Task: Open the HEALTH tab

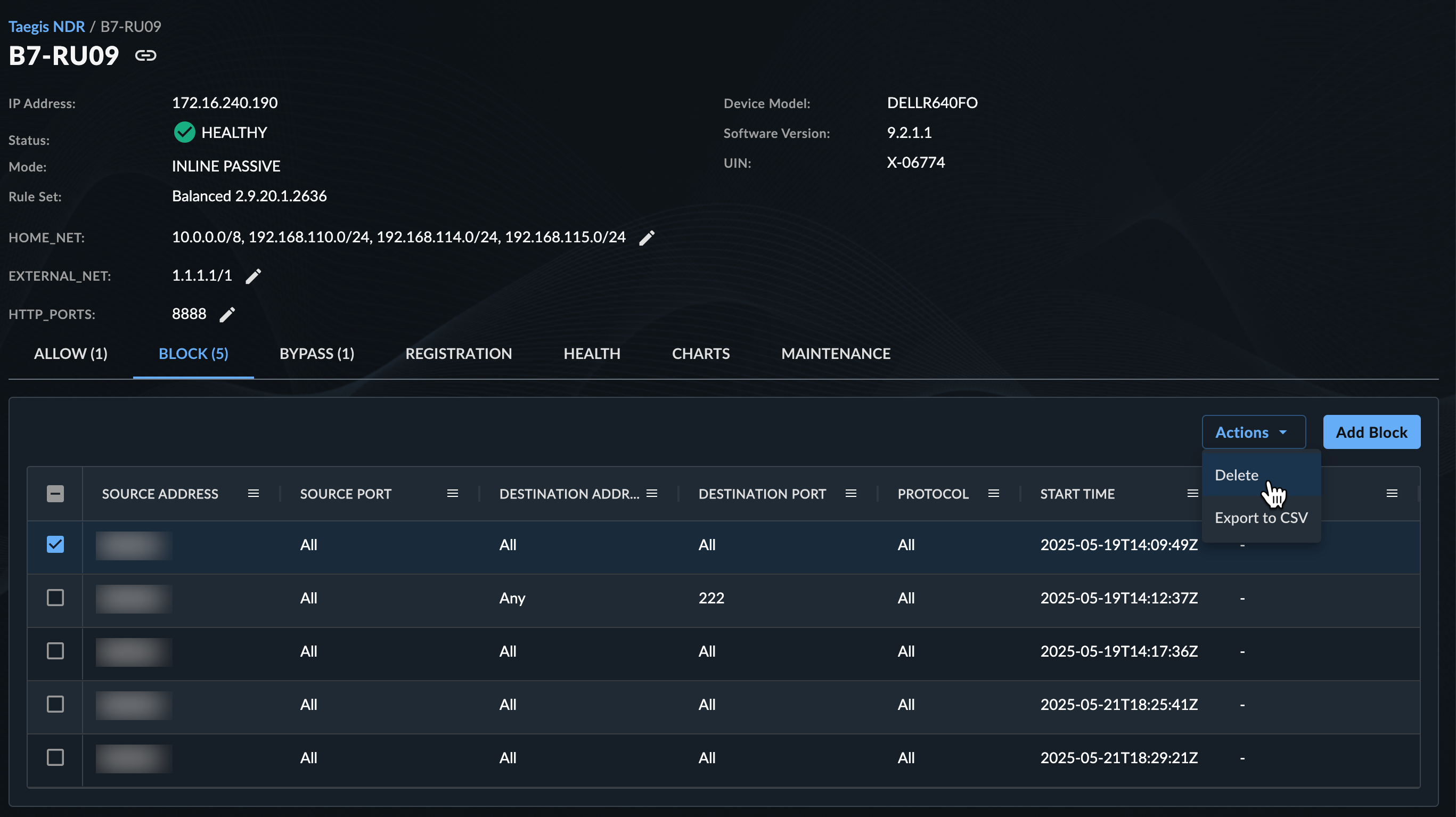Action: coord(592,353)
